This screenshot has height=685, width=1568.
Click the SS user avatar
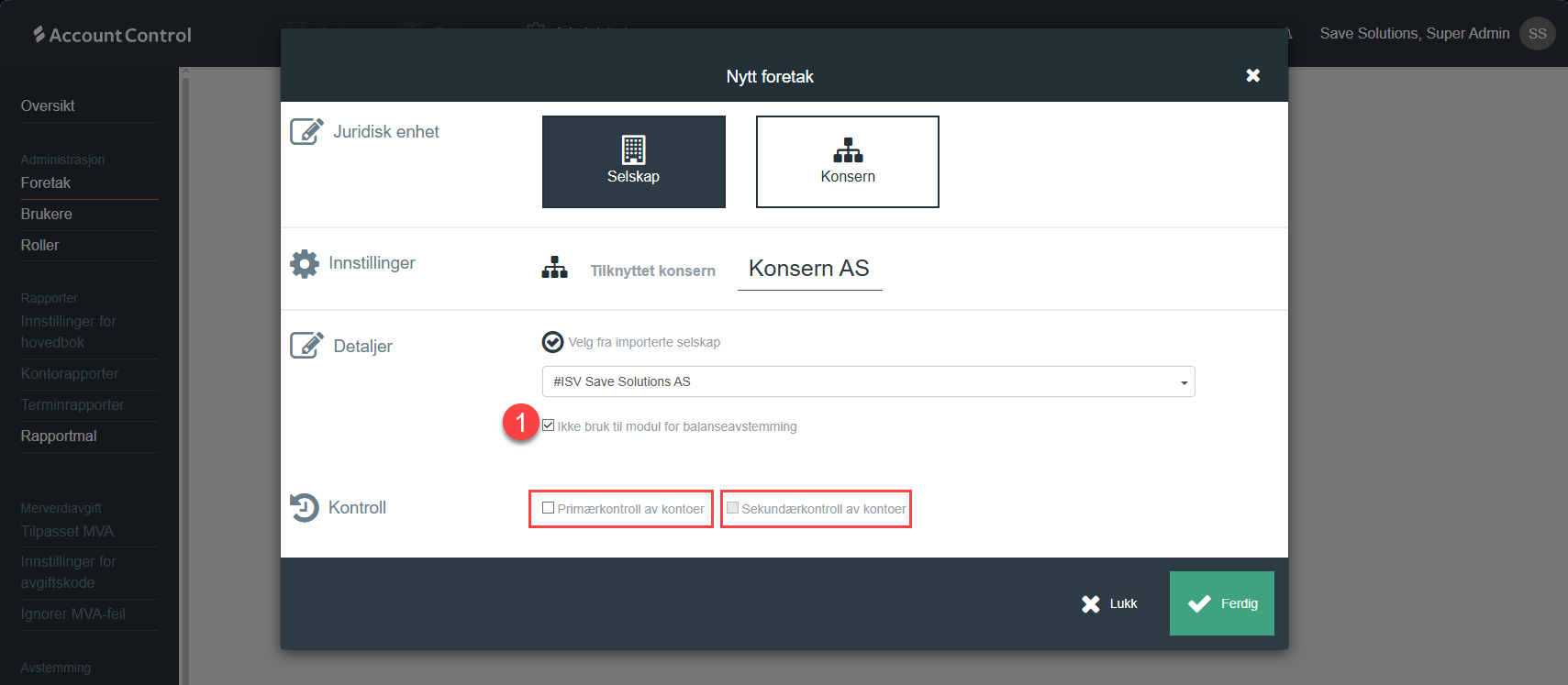point(1537,34)
